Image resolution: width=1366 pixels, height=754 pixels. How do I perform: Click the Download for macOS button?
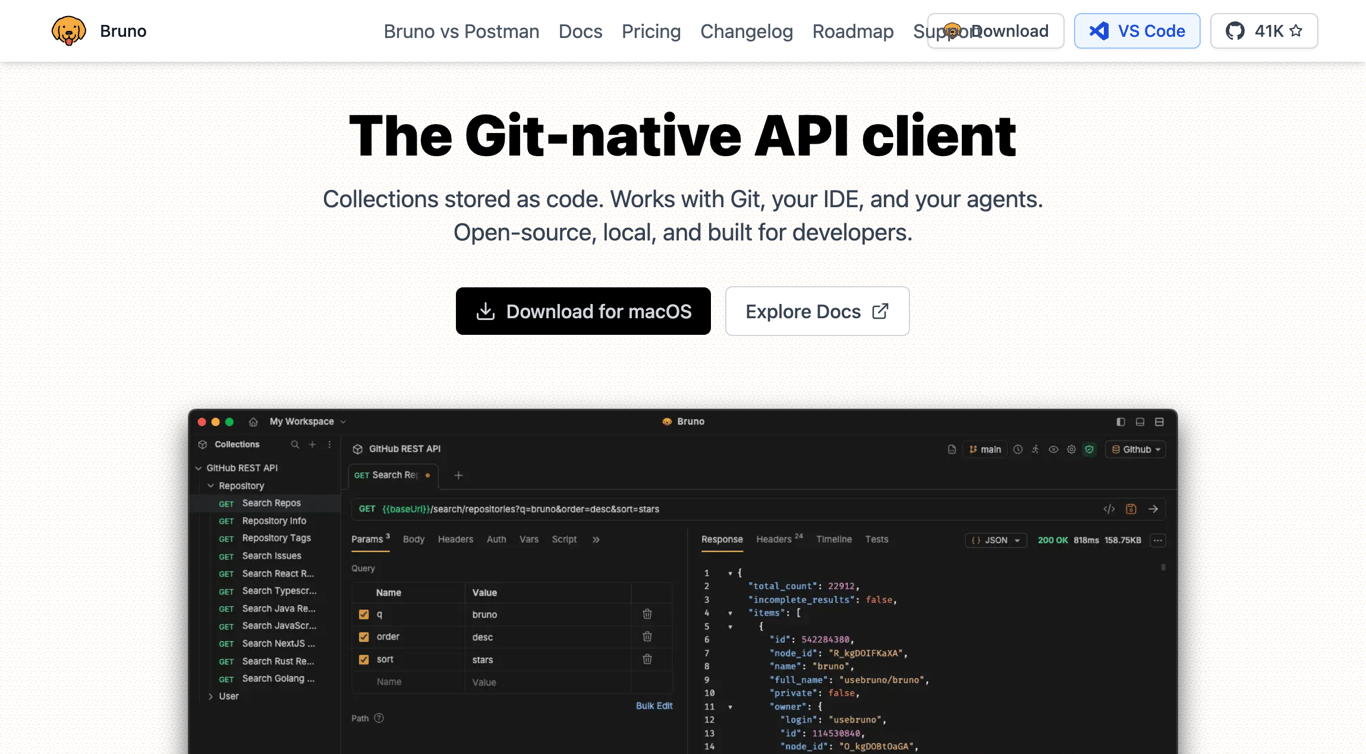[583, 311]
